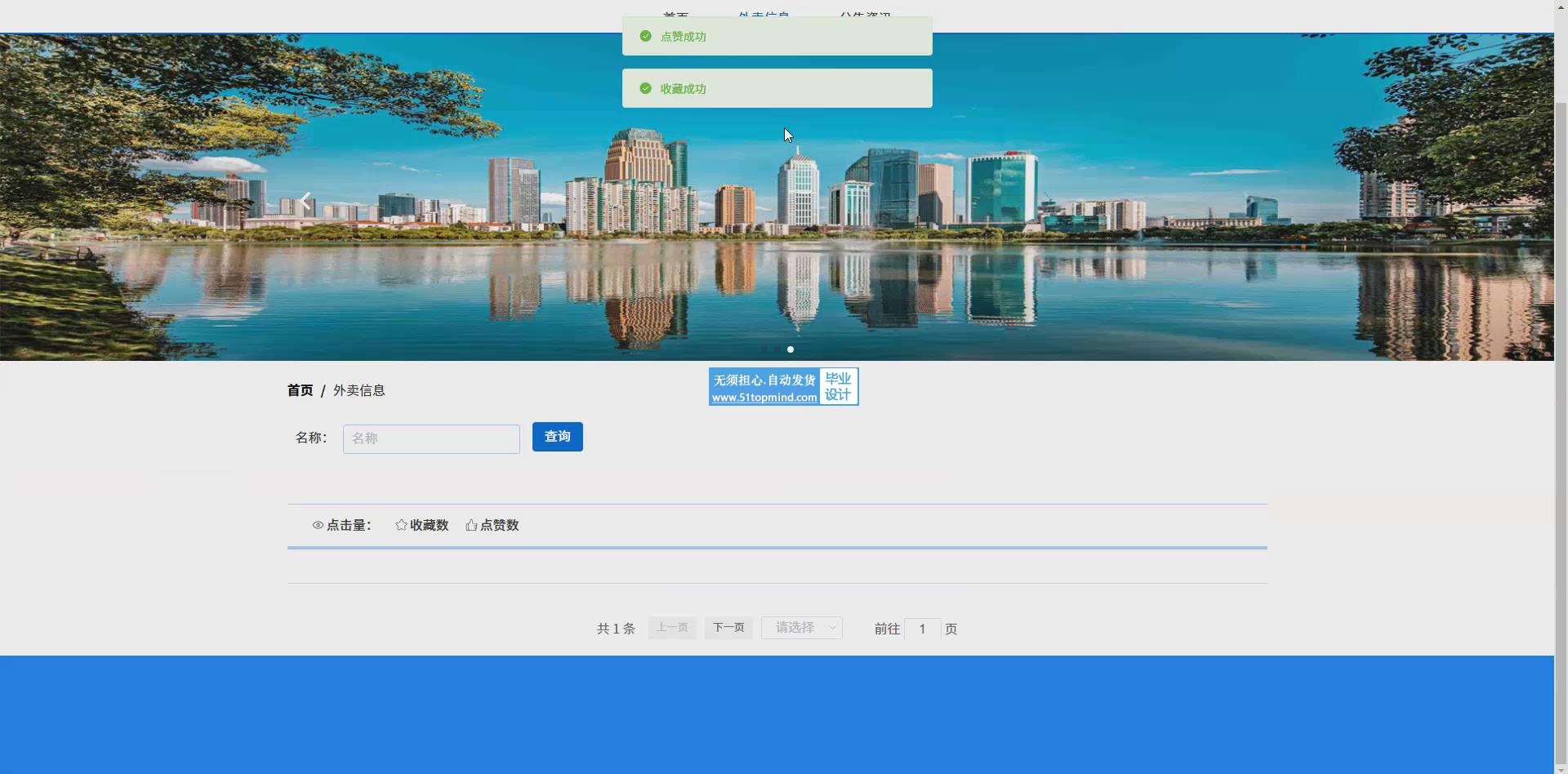Click the carousel previous-slide arrow
Screen dimensions: 1568x774
(305, 201)
